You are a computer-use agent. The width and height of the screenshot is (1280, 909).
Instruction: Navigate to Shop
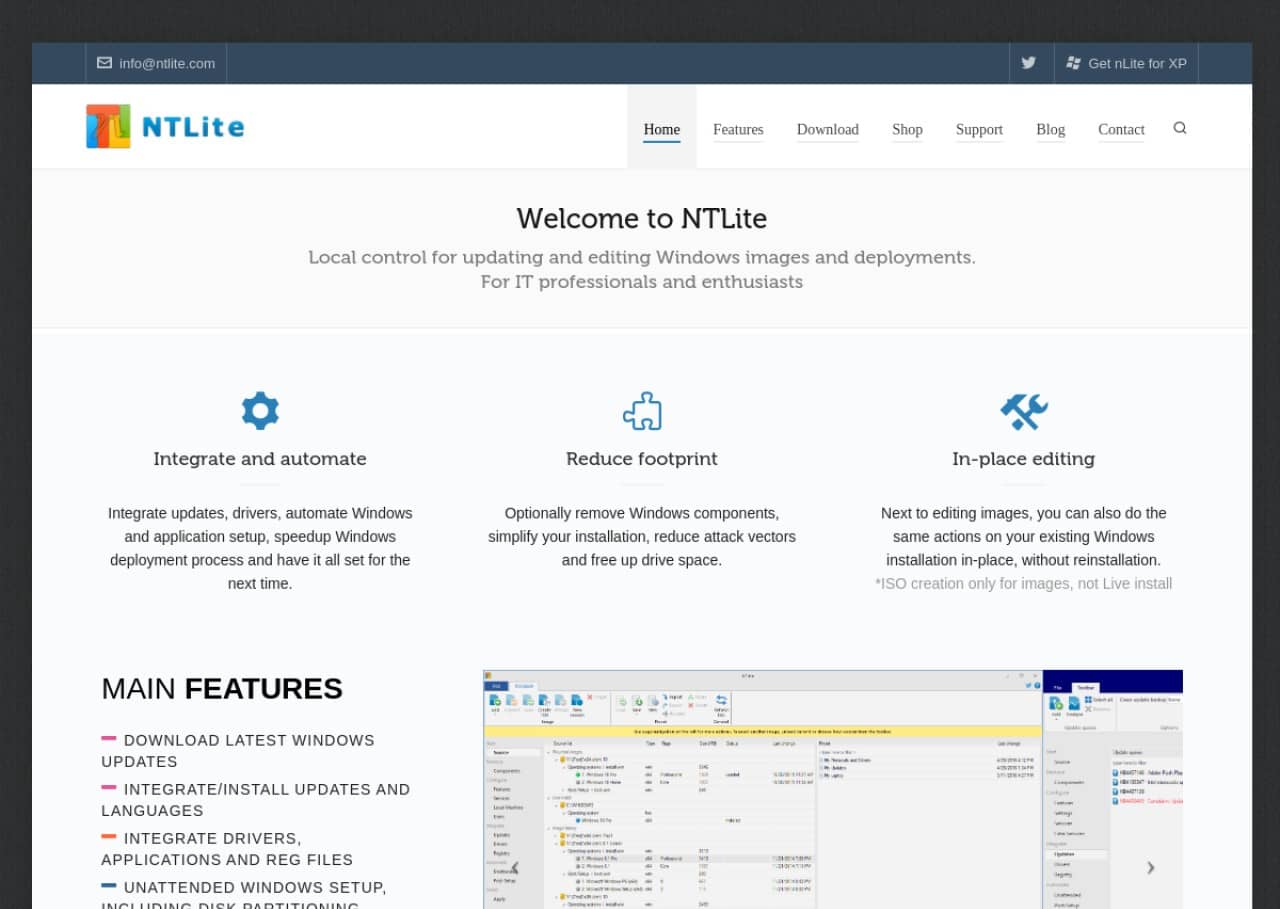908,129
